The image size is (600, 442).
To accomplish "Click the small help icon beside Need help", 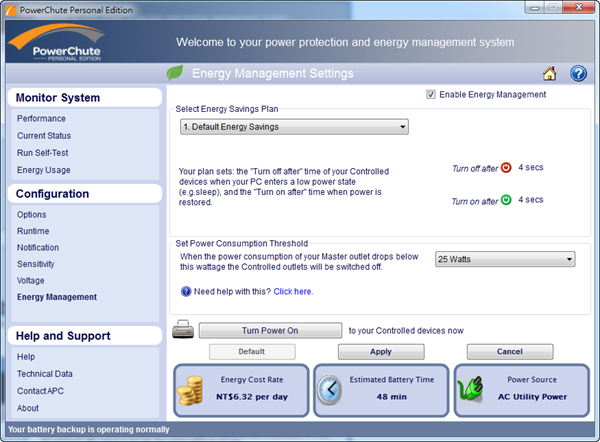I will pos(186,291).
